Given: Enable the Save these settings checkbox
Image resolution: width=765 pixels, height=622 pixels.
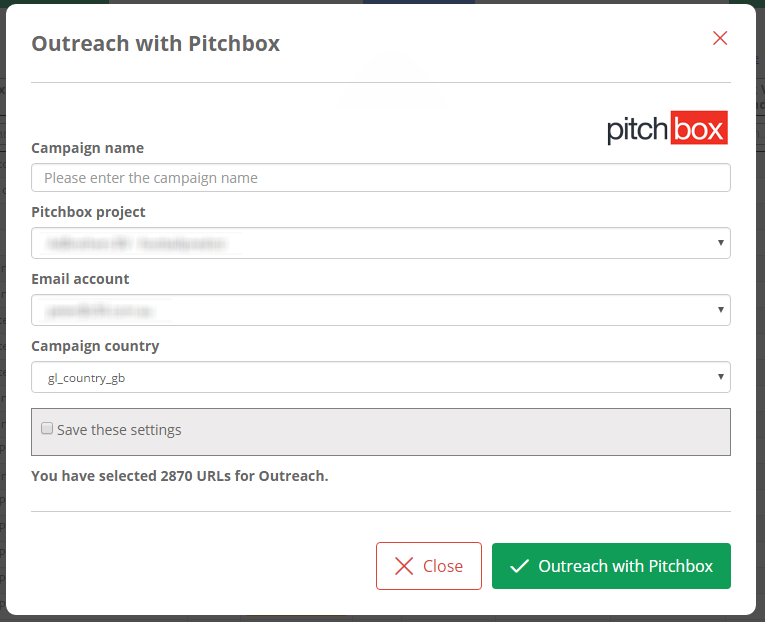Looking at the screenshot, I should tap(47, 428).
